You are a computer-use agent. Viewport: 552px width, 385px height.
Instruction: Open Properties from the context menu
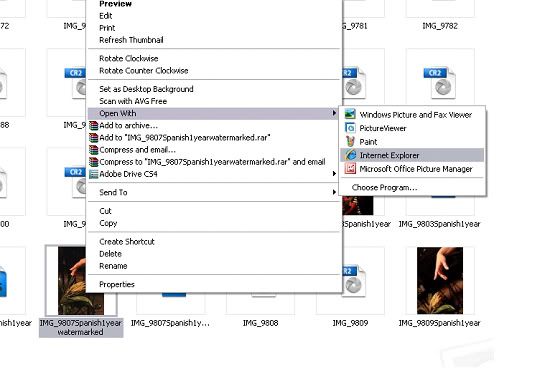coord(117,284)
